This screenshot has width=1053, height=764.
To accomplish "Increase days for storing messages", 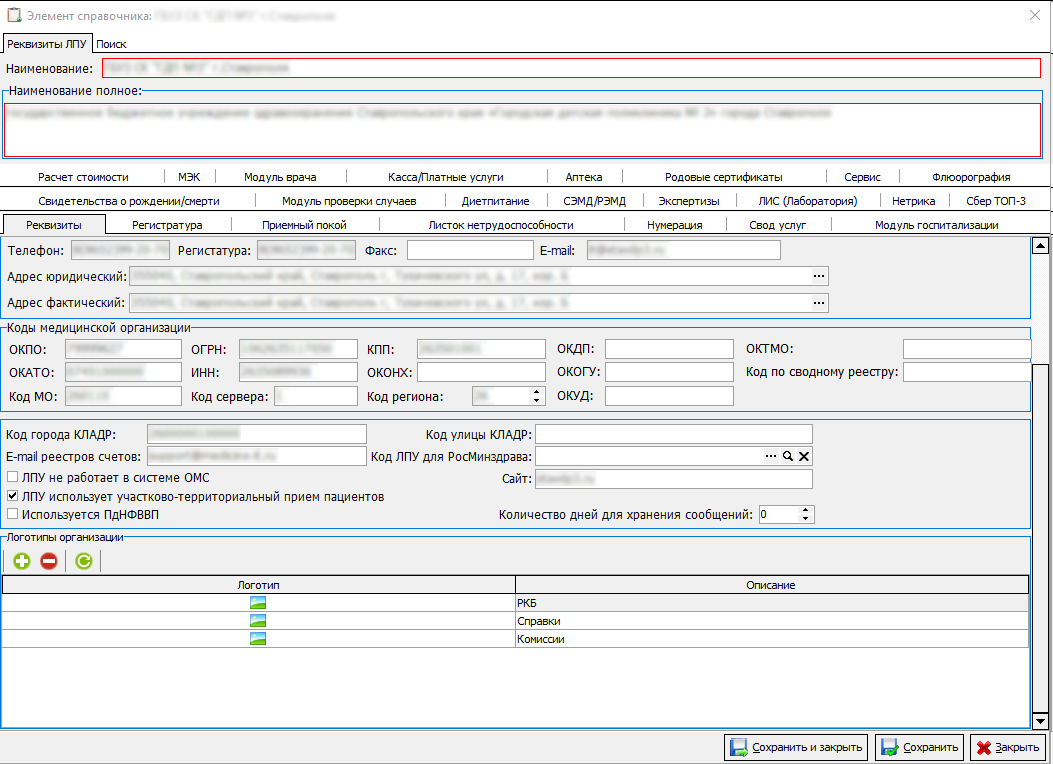I will click(x=805, y=510).
